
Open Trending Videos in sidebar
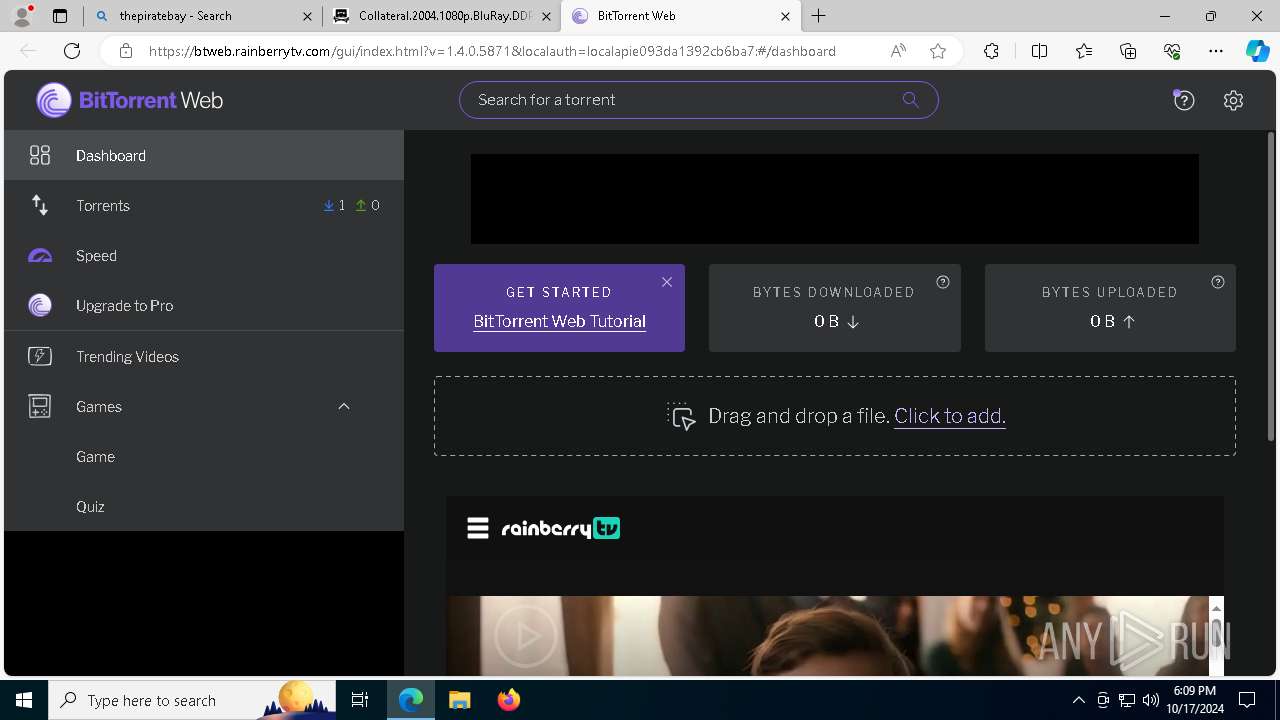(204, 356)
